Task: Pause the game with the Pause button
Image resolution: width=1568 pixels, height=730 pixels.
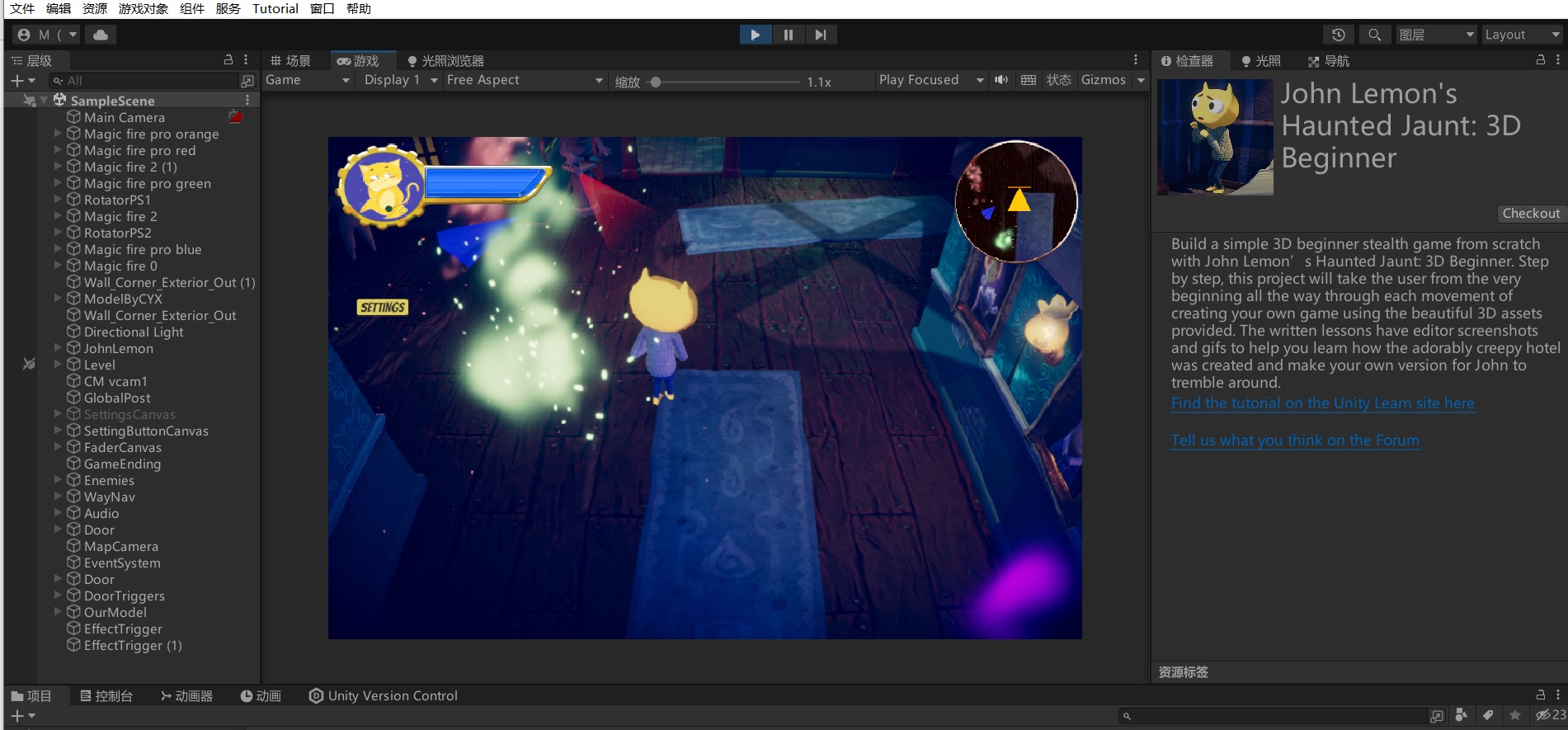Action: (x=788, y=35)
